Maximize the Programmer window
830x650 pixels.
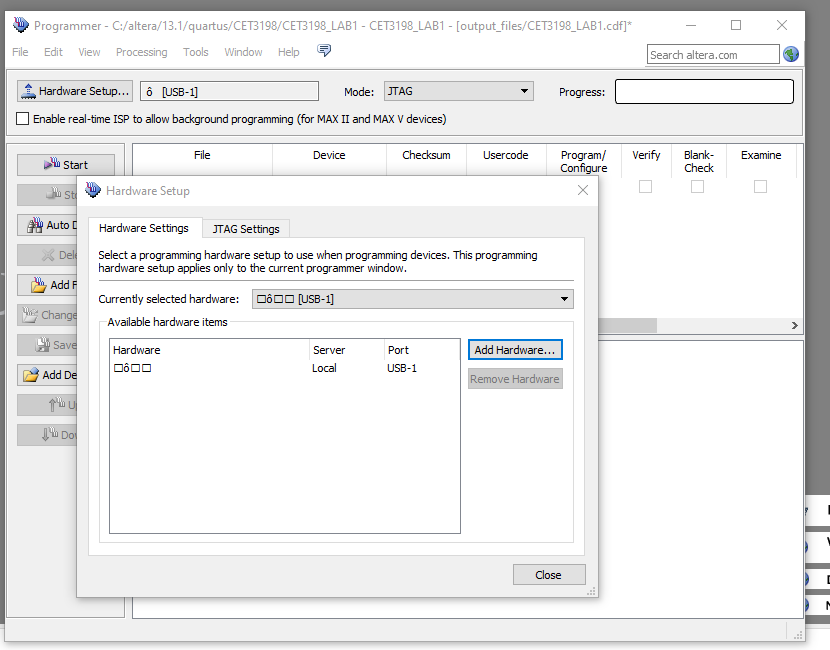coord(736,25)
